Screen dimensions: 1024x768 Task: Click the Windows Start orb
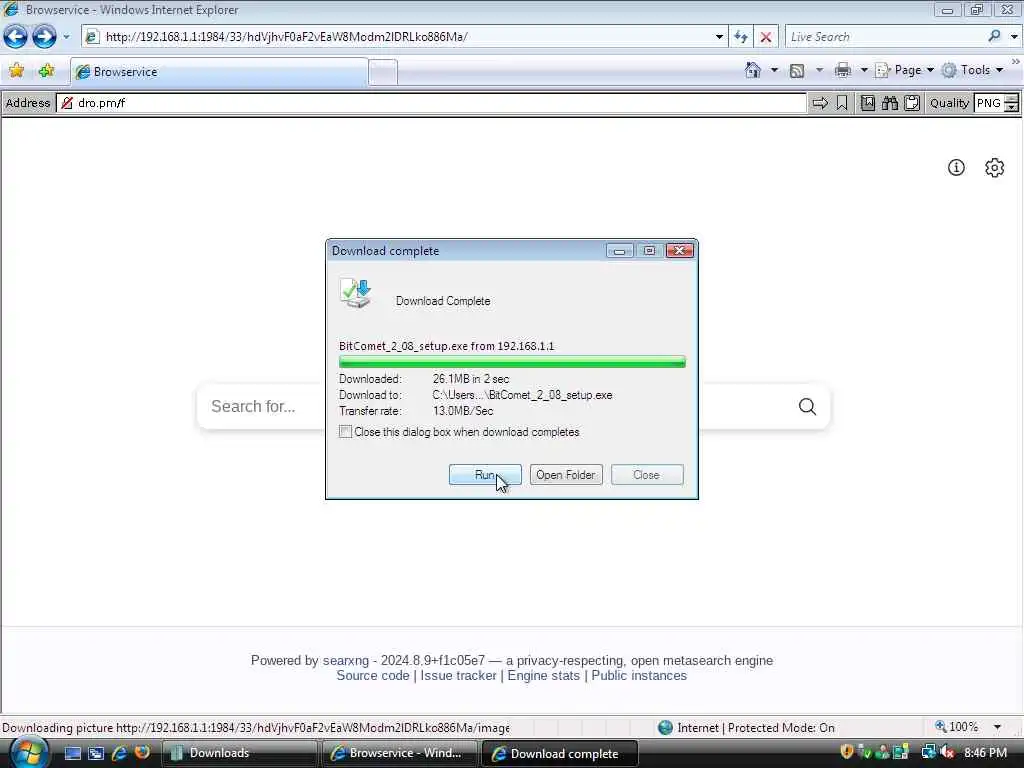28,753
